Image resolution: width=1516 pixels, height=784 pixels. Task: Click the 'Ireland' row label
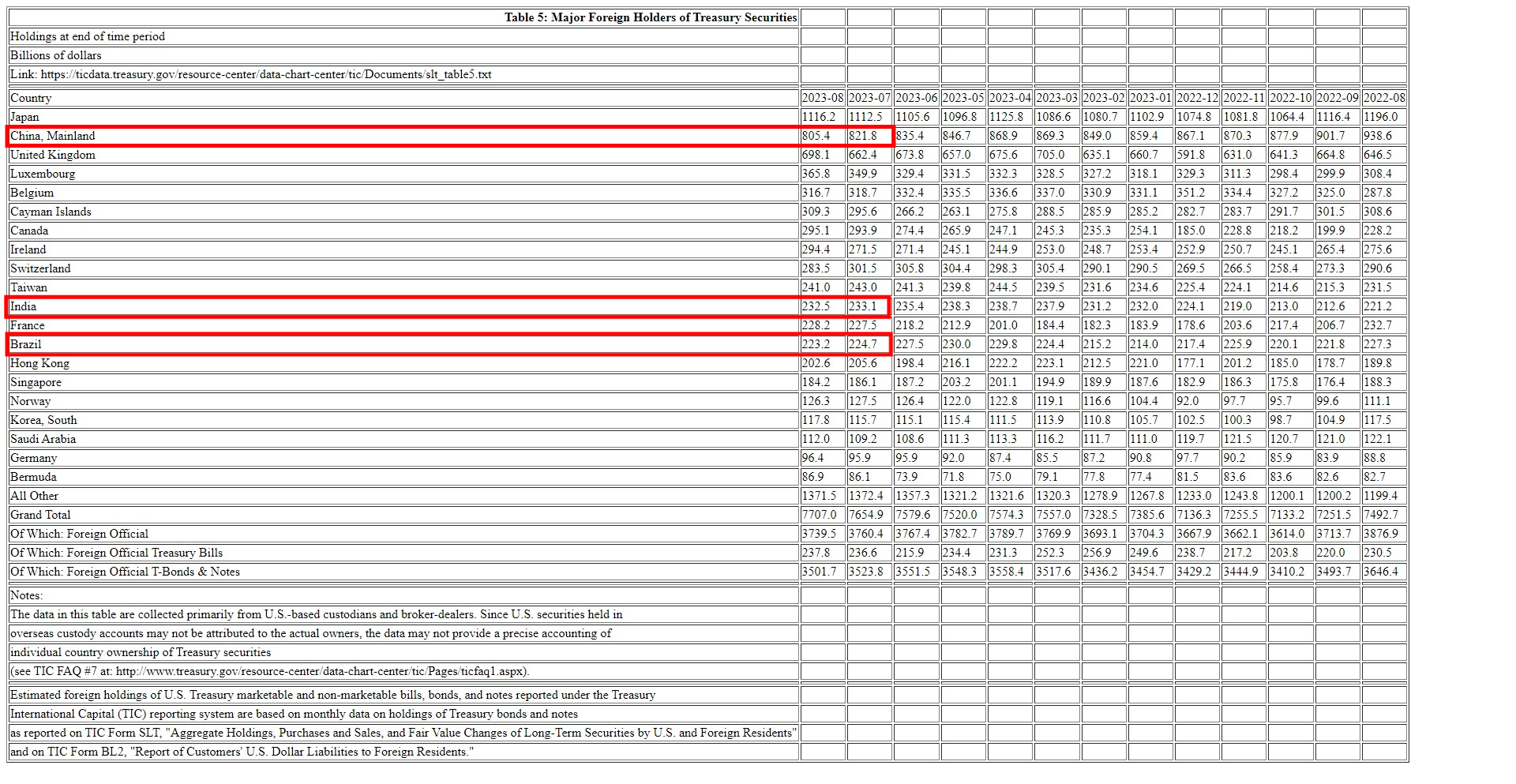point(403,249)
